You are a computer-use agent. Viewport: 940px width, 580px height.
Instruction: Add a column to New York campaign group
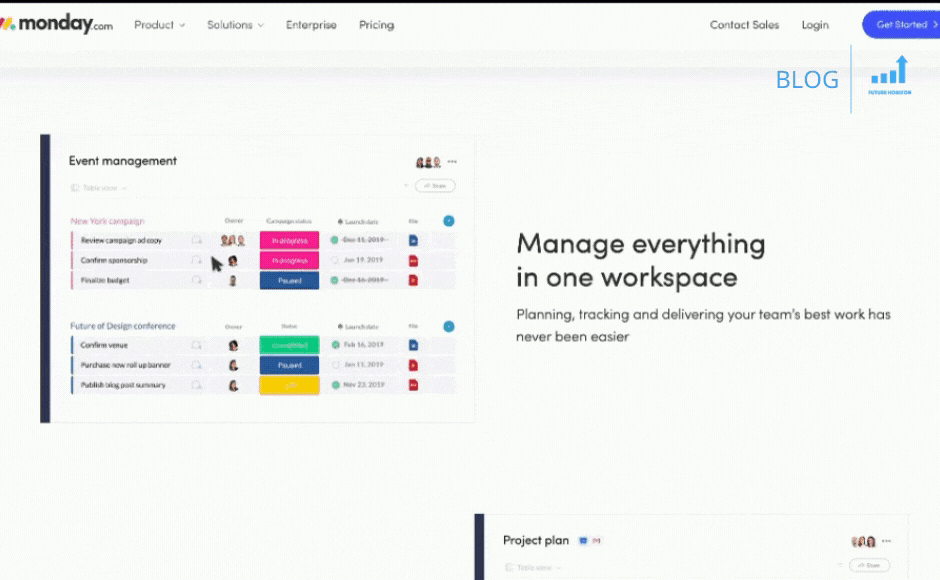448,221
